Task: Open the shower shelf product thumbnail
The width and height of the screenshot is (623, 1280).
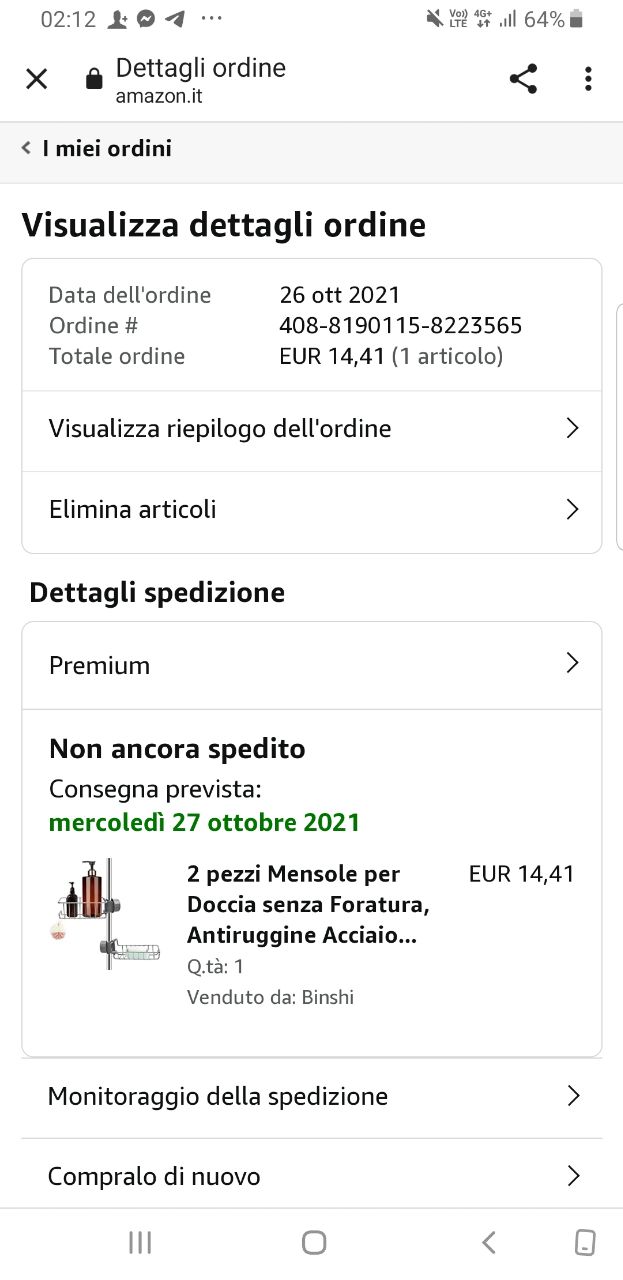Action: (x=105, y=914)
